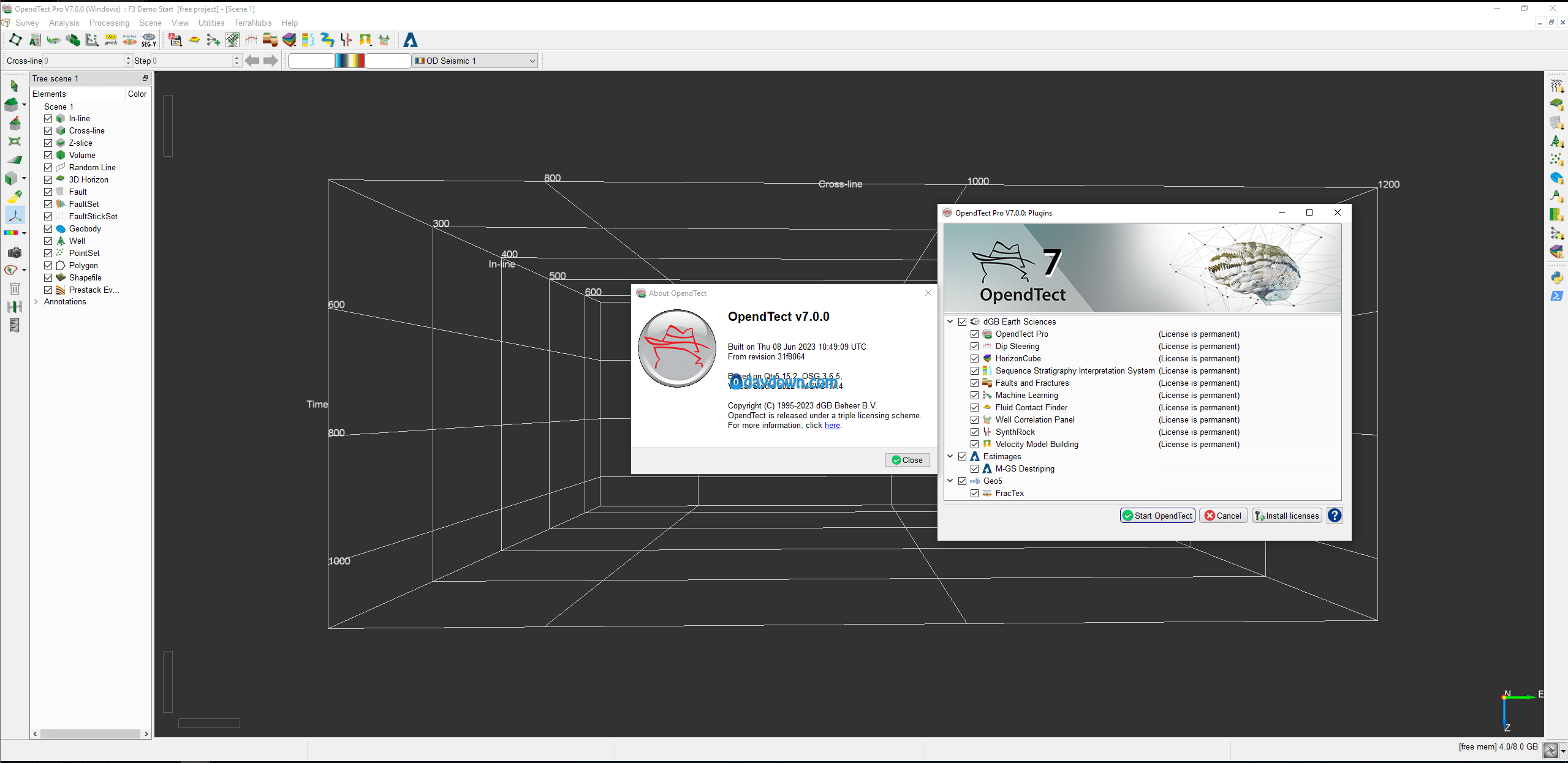Open the color bar settings dropdown arrow
The height and width of the screenshot is (763, 1568).
tap(24, 233)
